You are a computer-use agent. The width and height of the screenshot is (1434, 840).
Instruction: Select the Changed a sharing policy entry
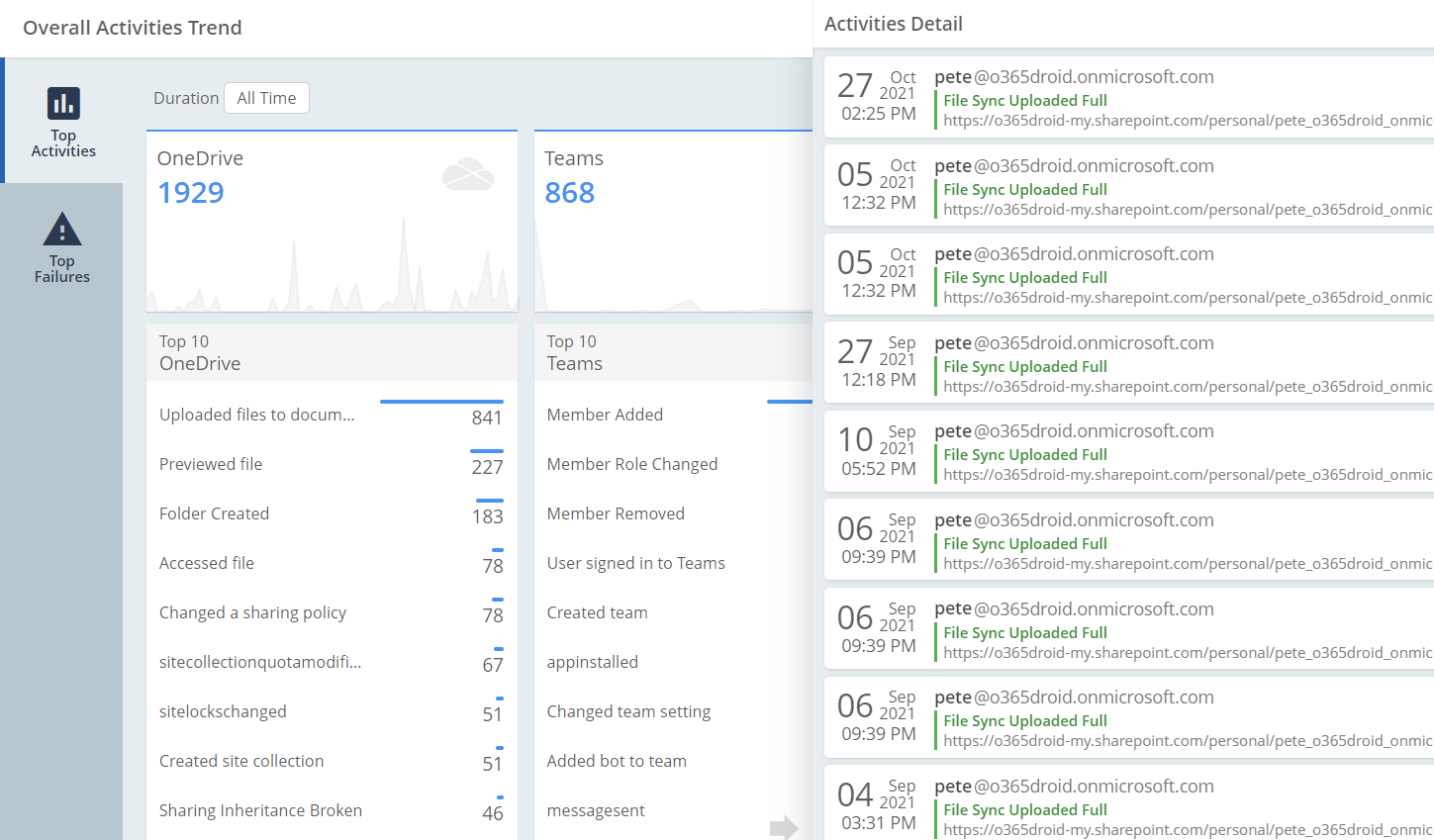point(252,612)
